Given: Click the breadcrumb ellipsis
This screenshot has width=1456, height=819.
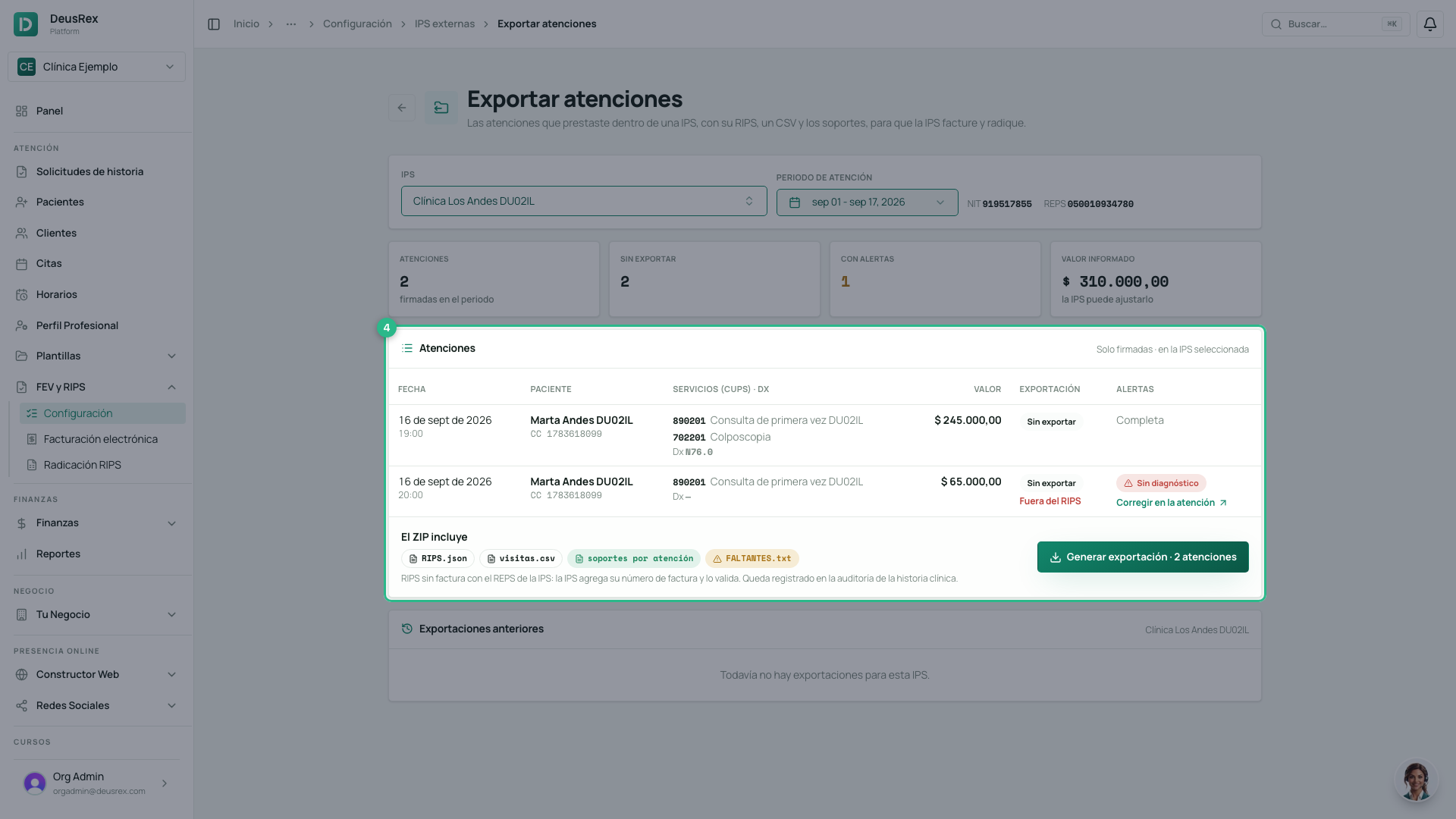Looking at the screenshot, I should 291,24.
